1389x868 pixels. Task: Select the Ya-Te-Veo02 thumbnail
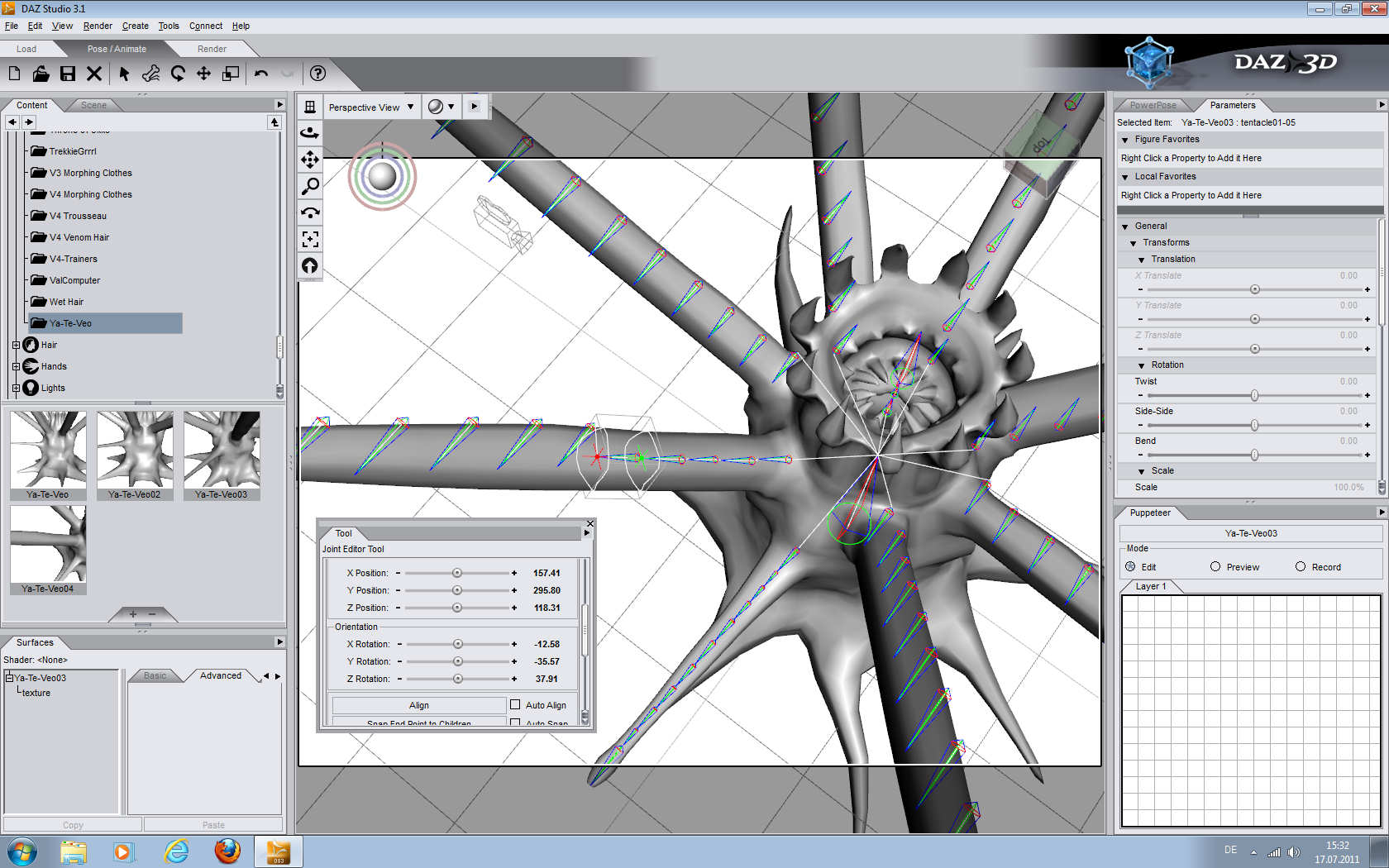coord(135,455)
